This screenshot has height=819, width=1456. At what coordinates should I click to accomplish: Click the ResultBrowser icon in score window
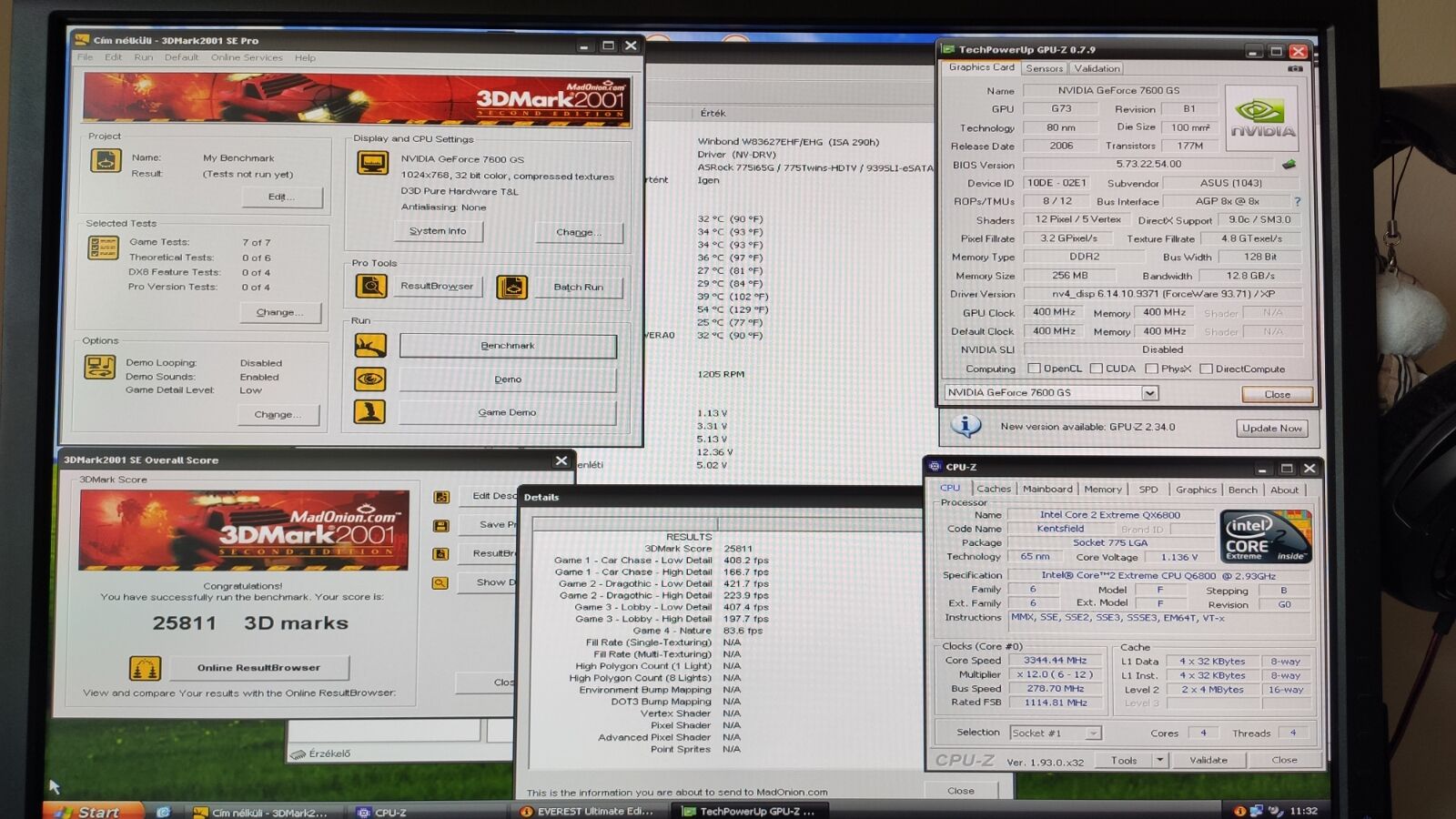(x=441, y=553)
